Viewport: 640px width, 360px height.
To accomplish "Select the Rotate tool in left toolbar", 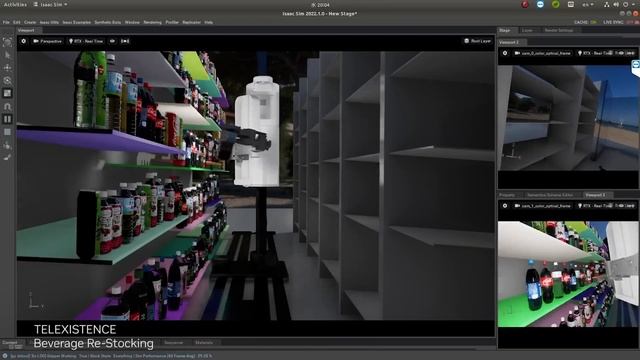I will pyautogui.click(x=7, y=80).
